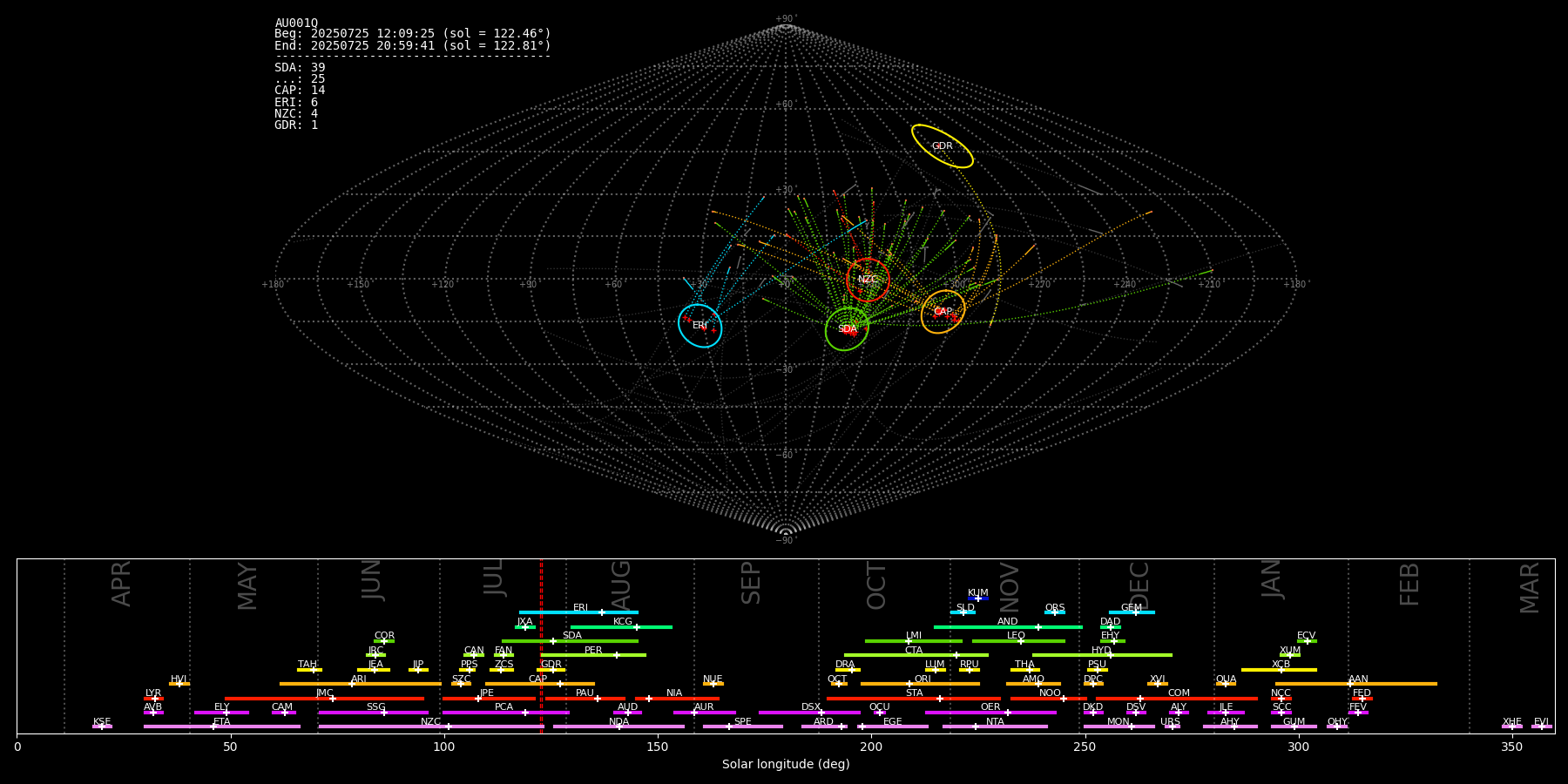Viewport: 1568px width, 784px height.
Task: Click the 'DEC' month label
Action: (1139, 586)
